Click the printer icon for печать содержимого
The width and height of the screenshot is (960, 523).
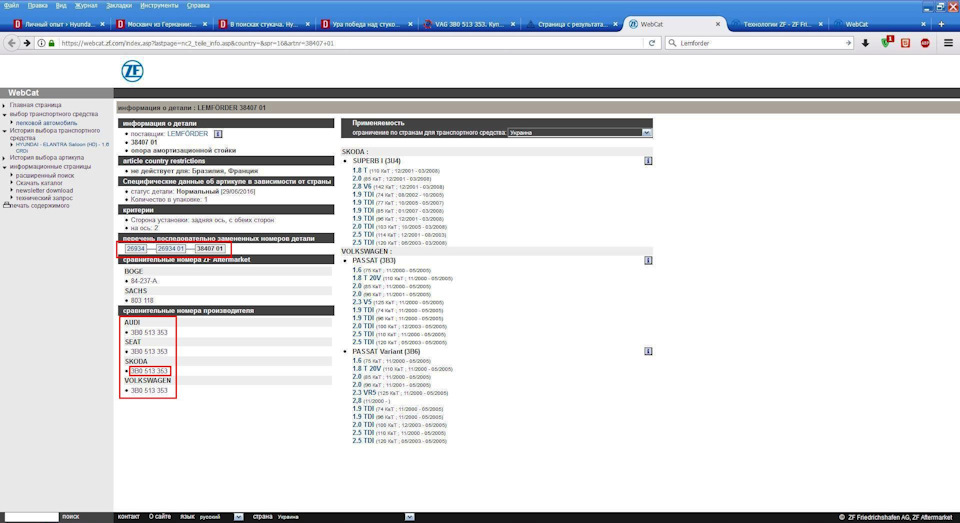(x=7, y=205)
